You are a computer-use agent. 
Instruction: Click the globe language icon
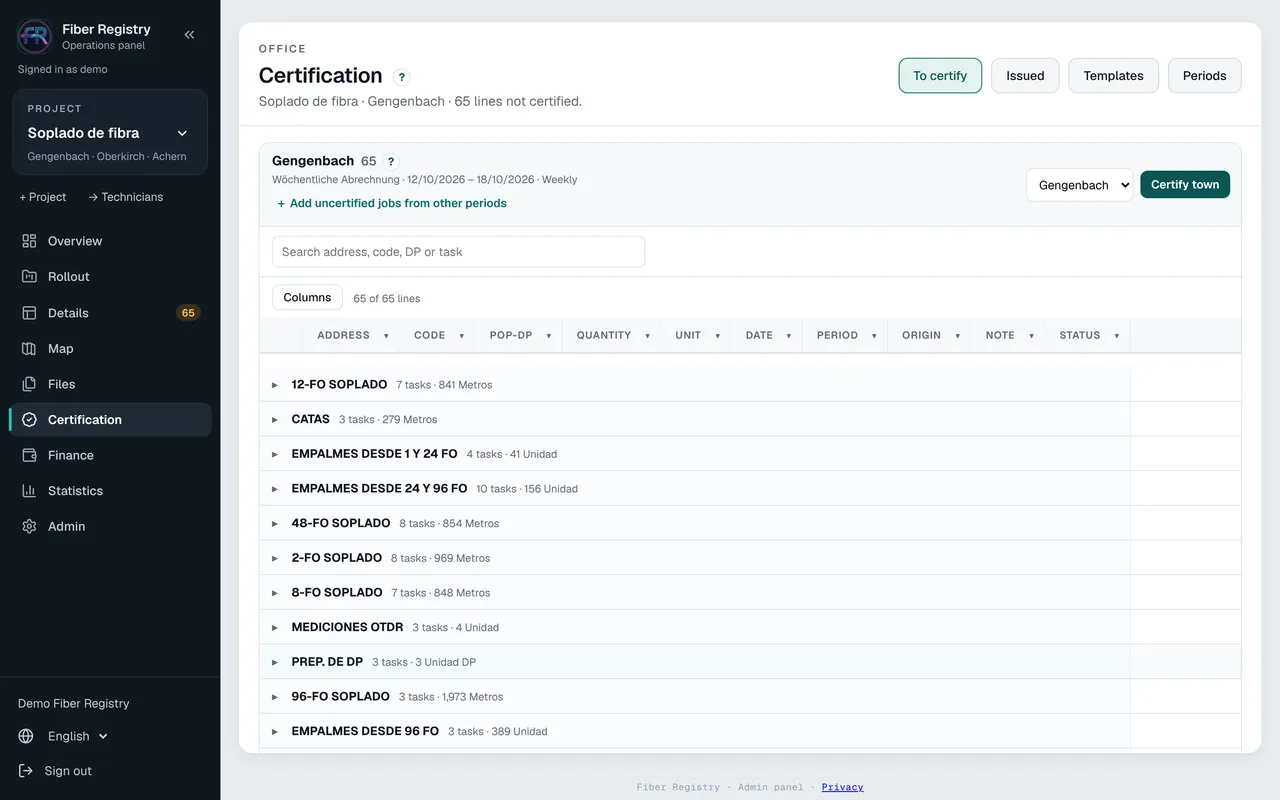pos(26,736)
